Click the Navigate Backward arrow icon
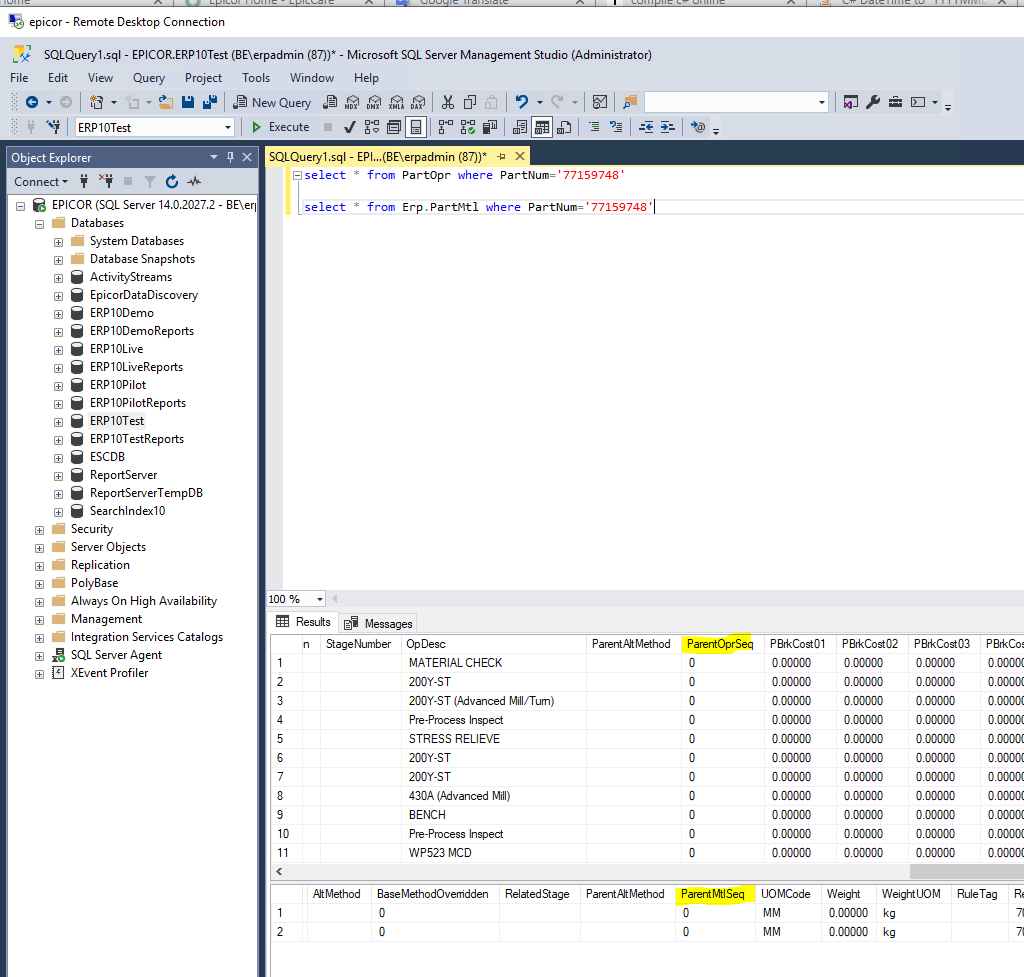 (31, 102)
